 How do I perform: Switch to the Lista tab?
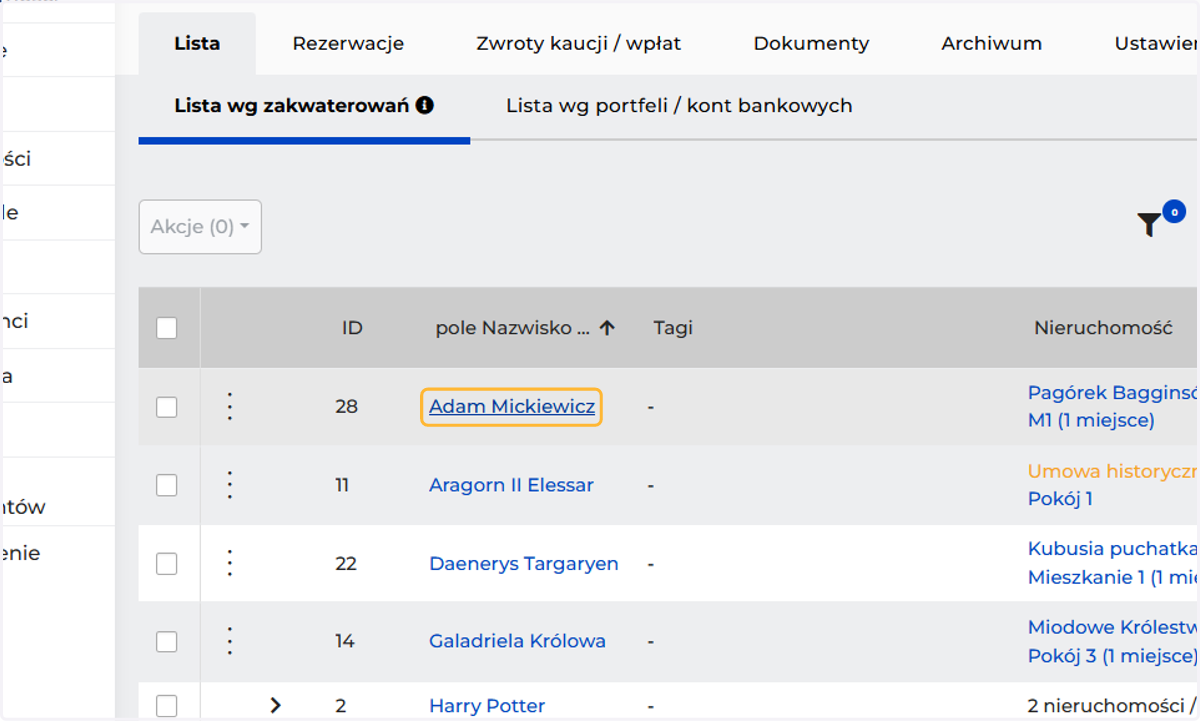[197, 44]
